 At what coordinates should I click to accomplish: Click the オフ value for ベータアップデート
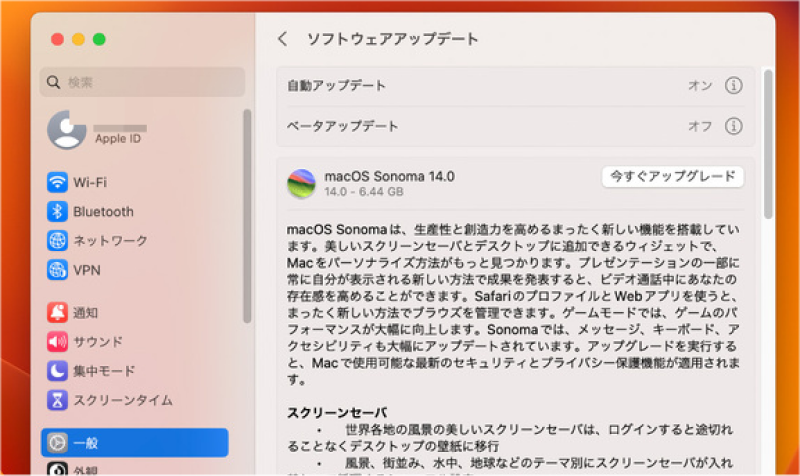point(699,127)
